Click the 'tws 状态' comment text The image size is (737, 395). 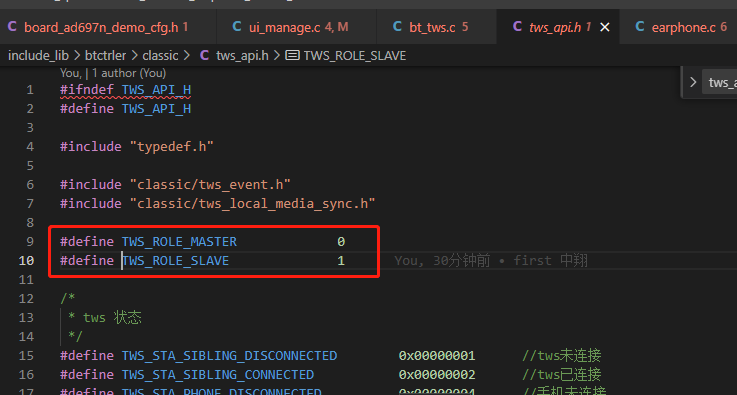coord(112,318)
